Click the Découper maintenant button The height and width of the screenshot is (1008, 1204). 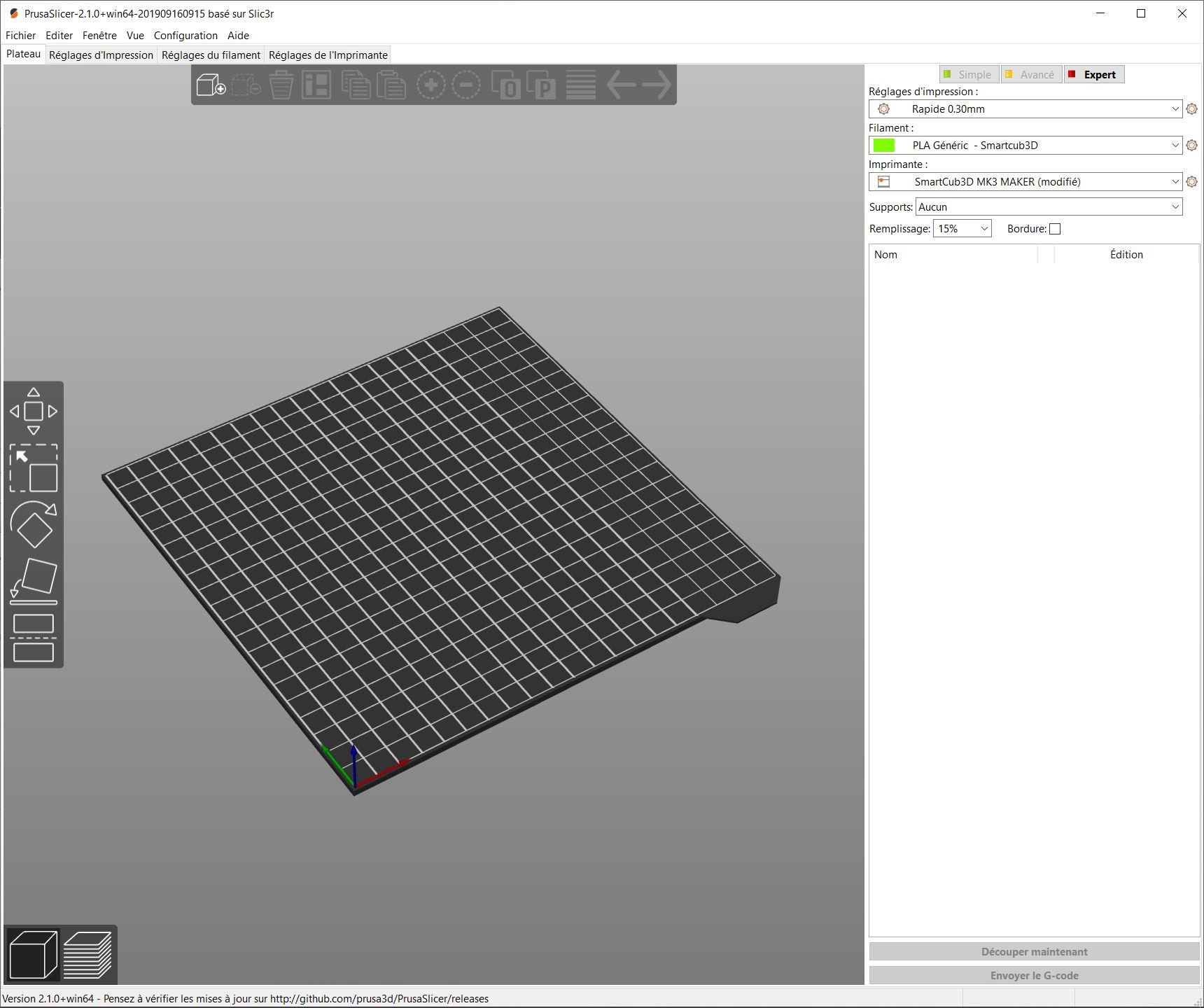pos(1034,952)
